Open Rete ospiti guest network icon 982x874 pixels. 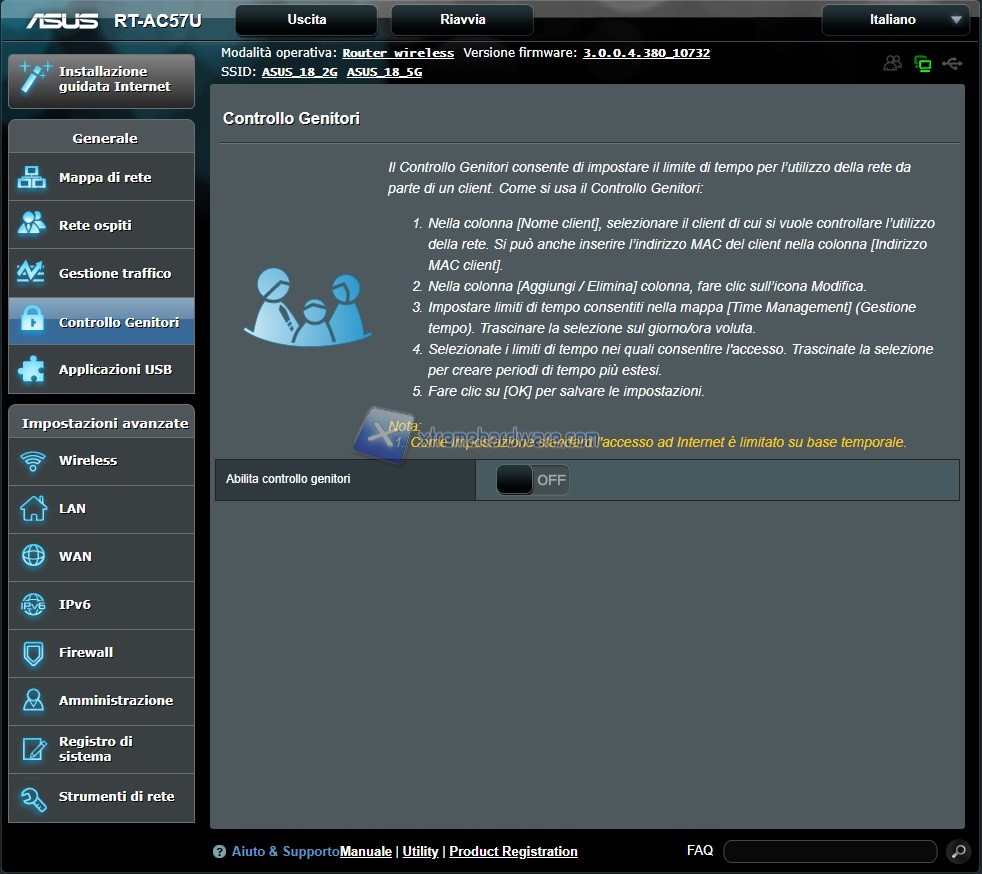coord(32,225)
